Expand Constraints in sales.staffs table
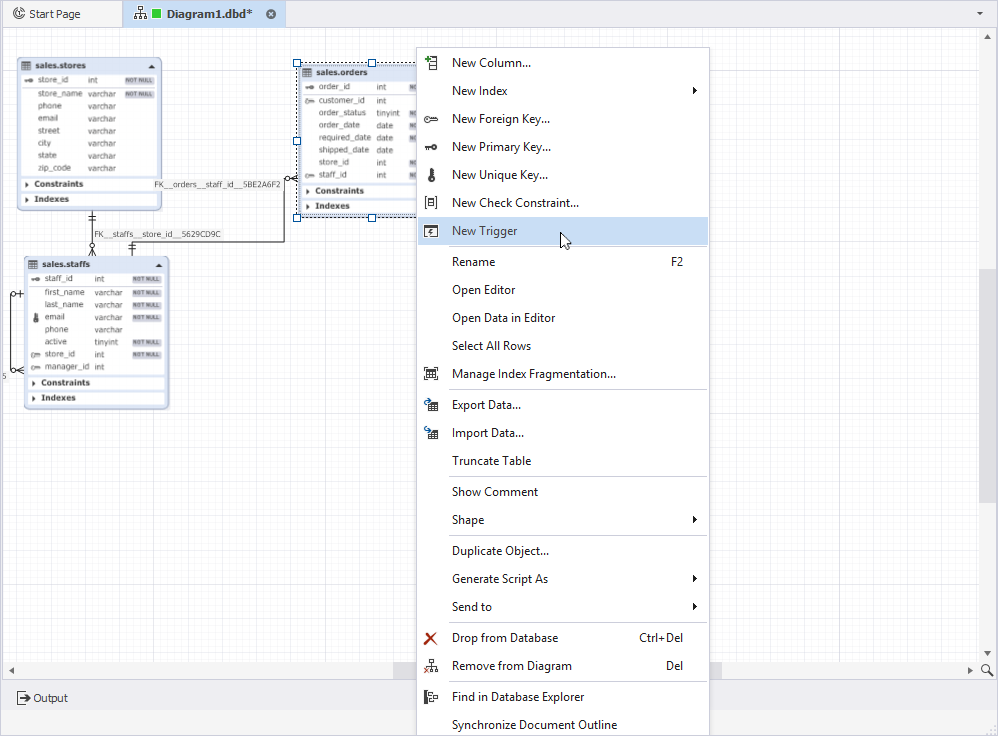This screenshot has height=736, width=998. [34, 383]
